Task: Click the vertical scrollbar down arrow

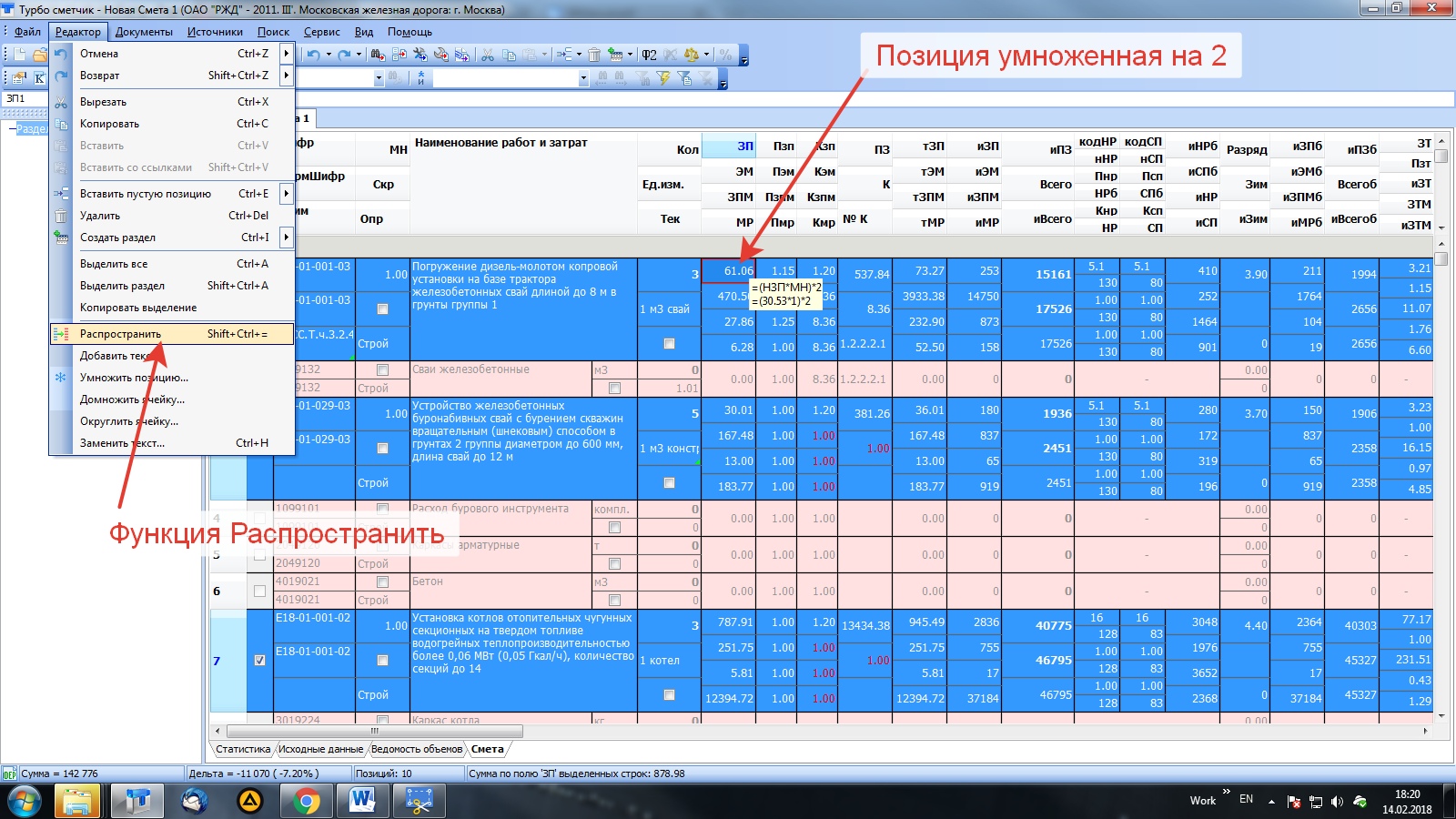Action: [x=1441, y=716]
